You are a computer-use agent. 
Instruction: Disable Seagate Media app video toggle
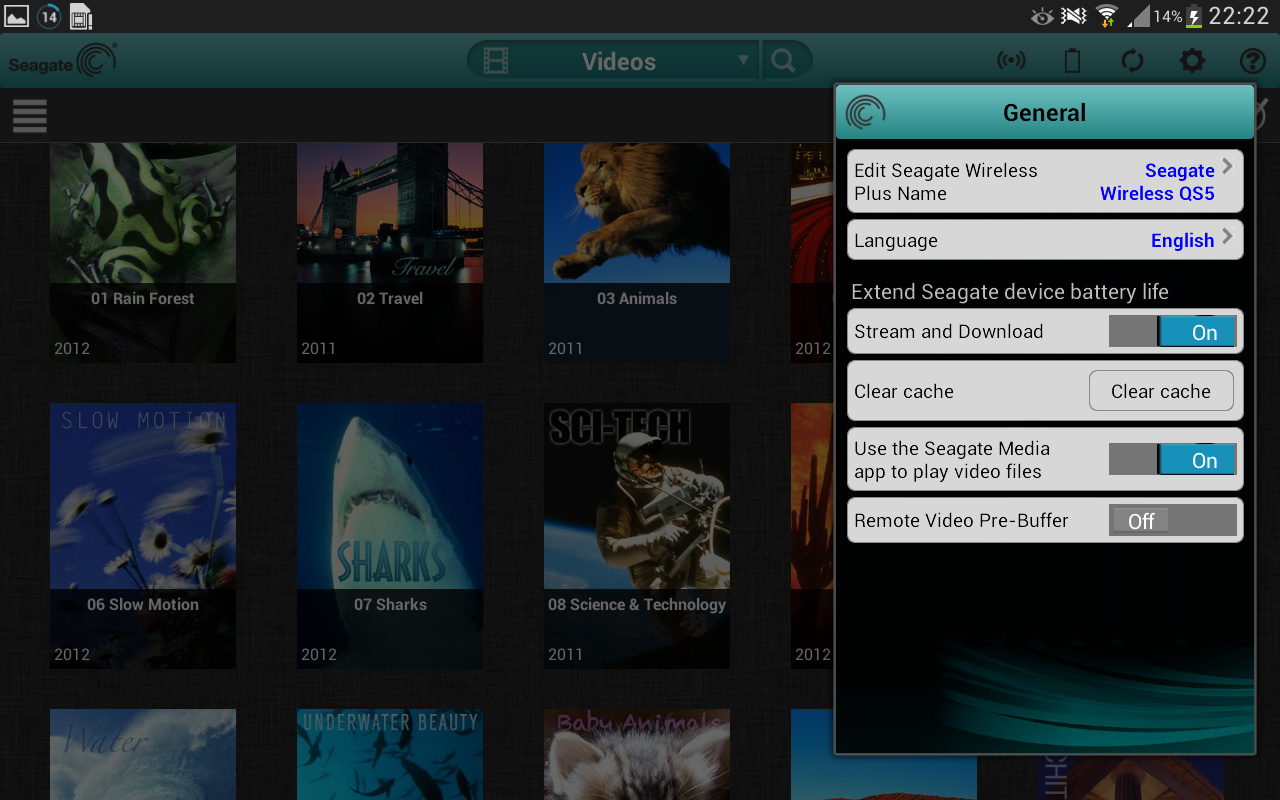(x=1172, y=460)
